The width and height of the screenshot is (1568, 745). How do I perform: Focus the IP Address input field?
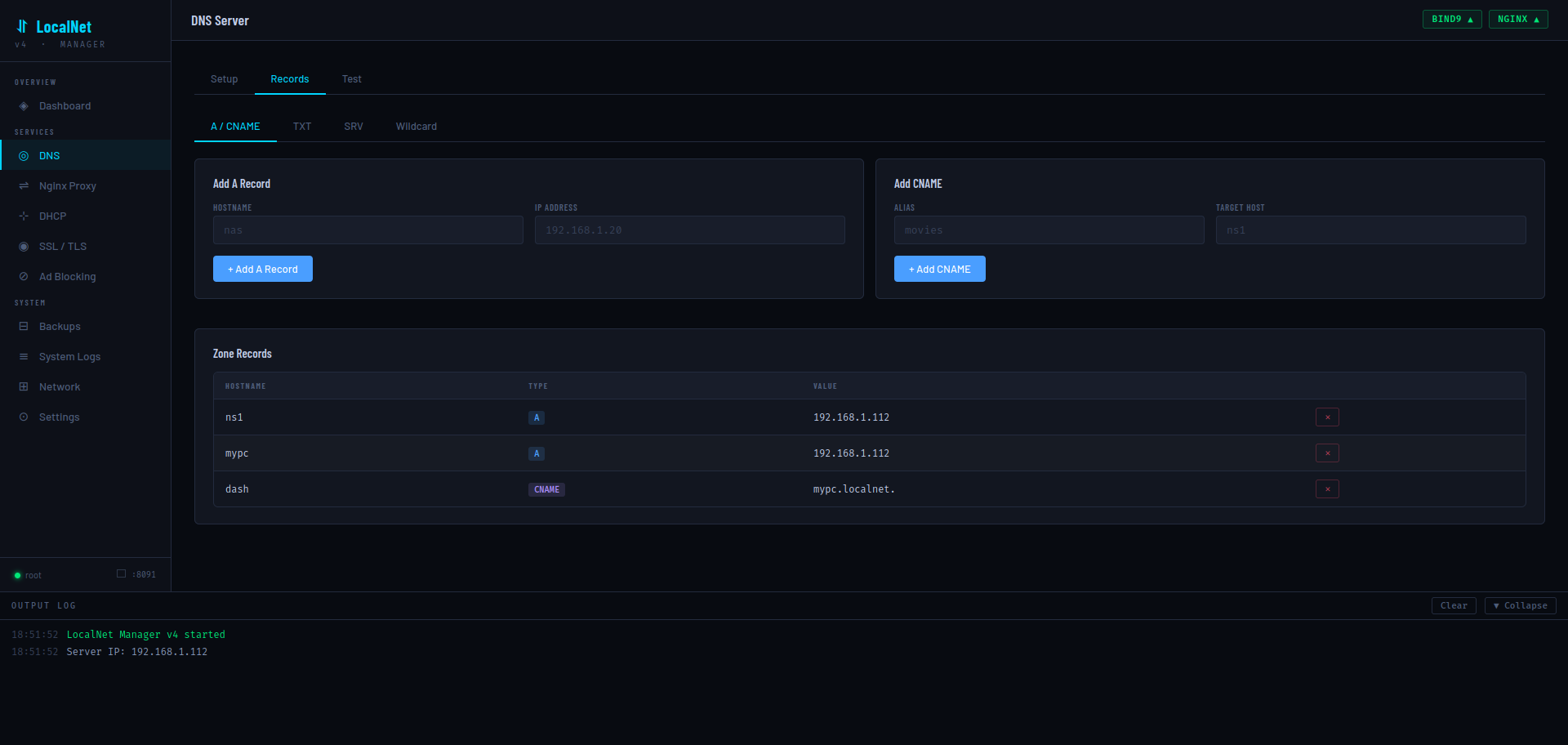click(690, 230)
